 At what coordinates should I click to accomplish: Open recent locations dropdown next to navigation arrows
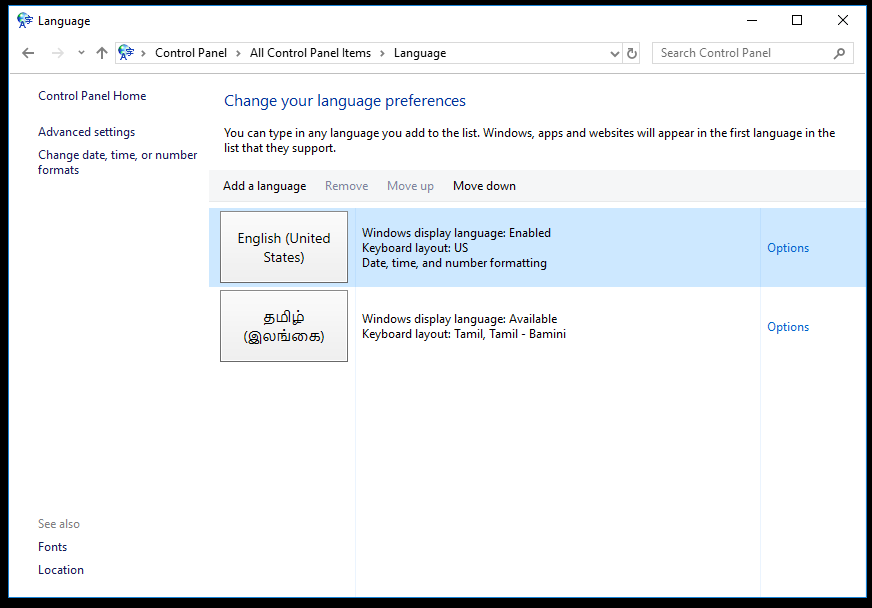(80, 52)
